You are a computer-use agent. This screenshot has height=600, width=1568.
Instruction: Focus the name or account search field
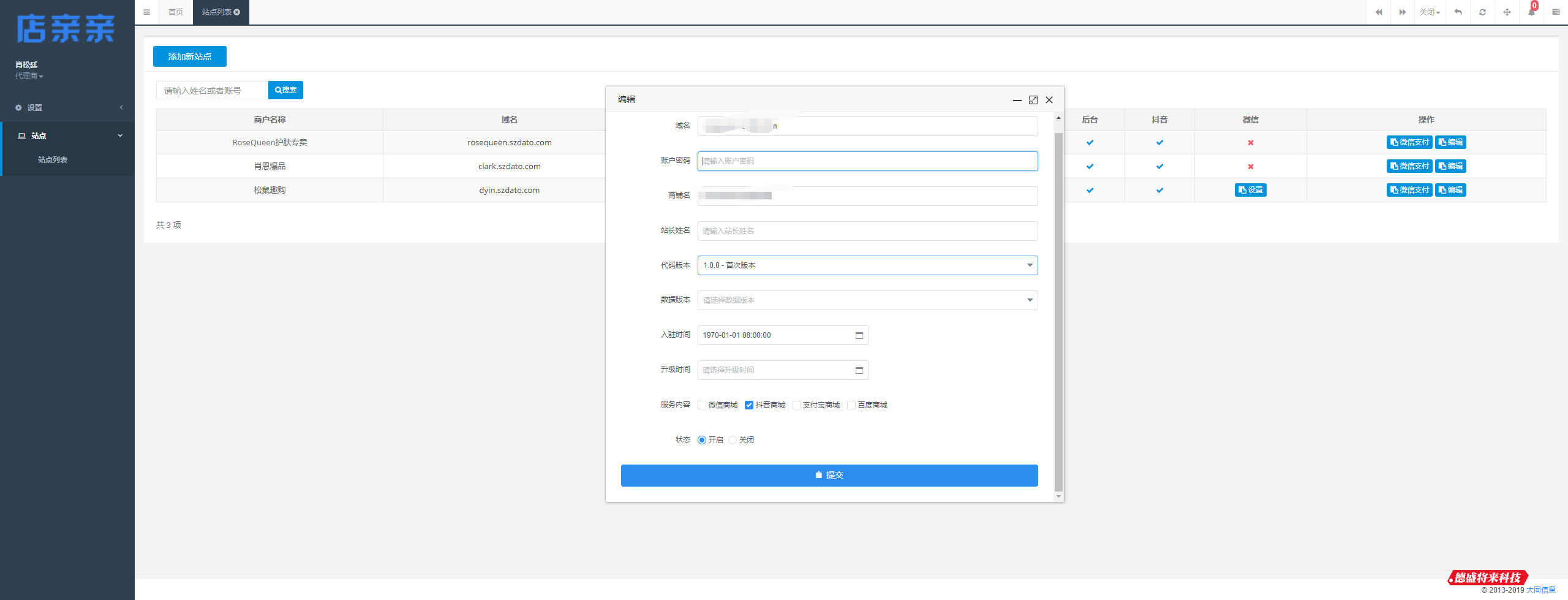(212, 90)
